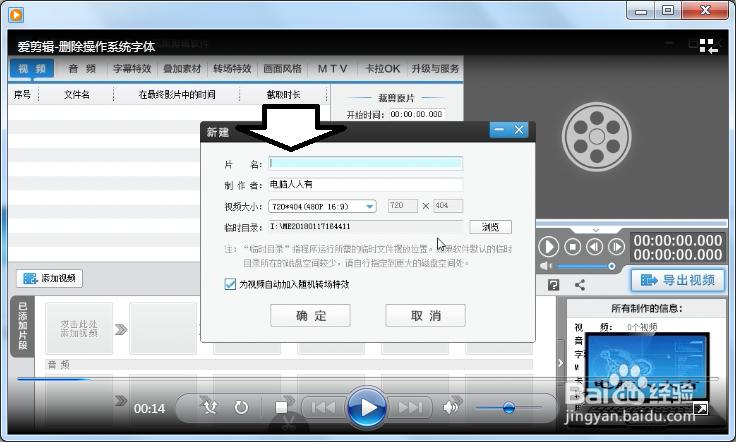Click the 浏览 browse button
Viewport: 736px width, 442px height.
[x=491, y=227]
